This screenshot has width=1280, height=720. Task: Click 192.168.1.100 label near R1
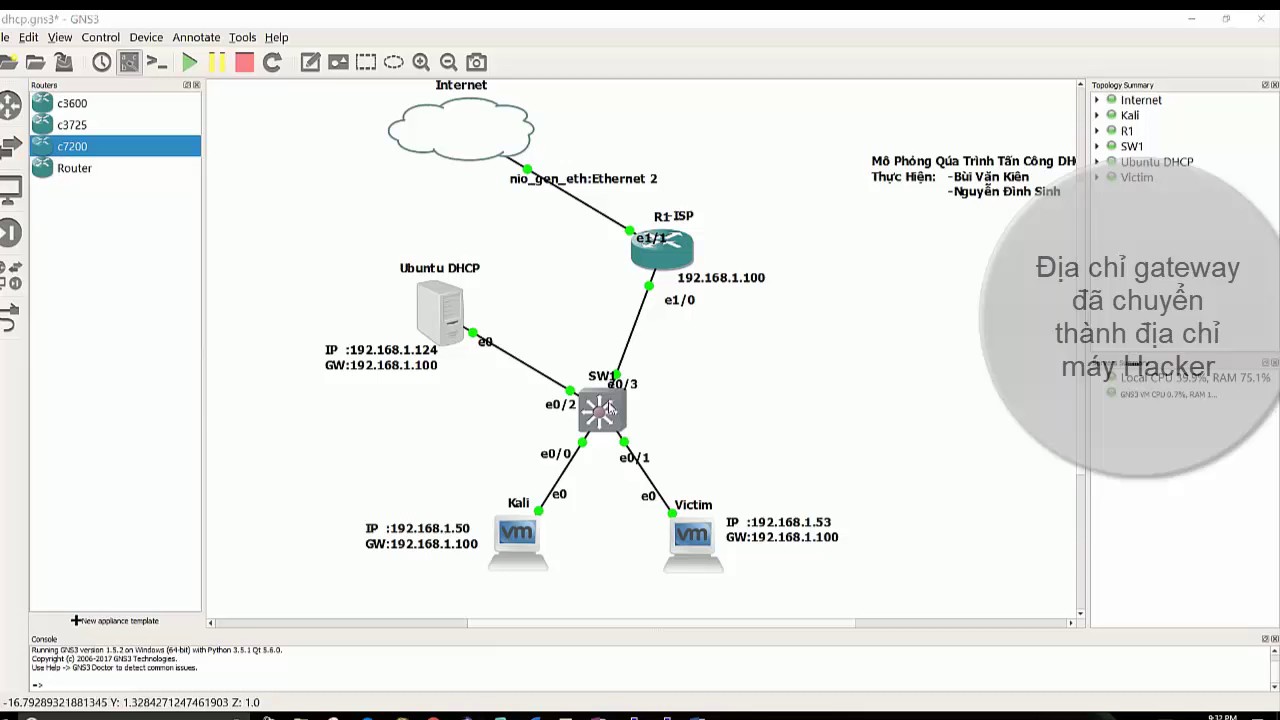coord(721,278)
